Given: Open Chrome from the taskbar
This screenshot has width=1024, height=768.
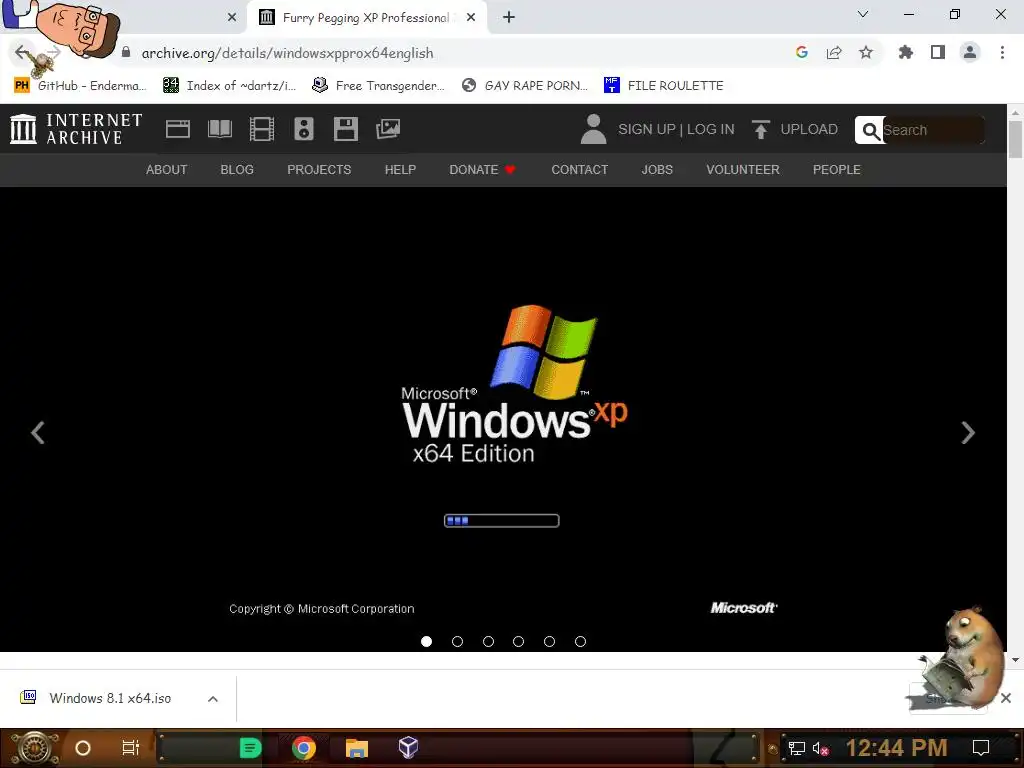Looking at the screenshot, I should [304, 748].
